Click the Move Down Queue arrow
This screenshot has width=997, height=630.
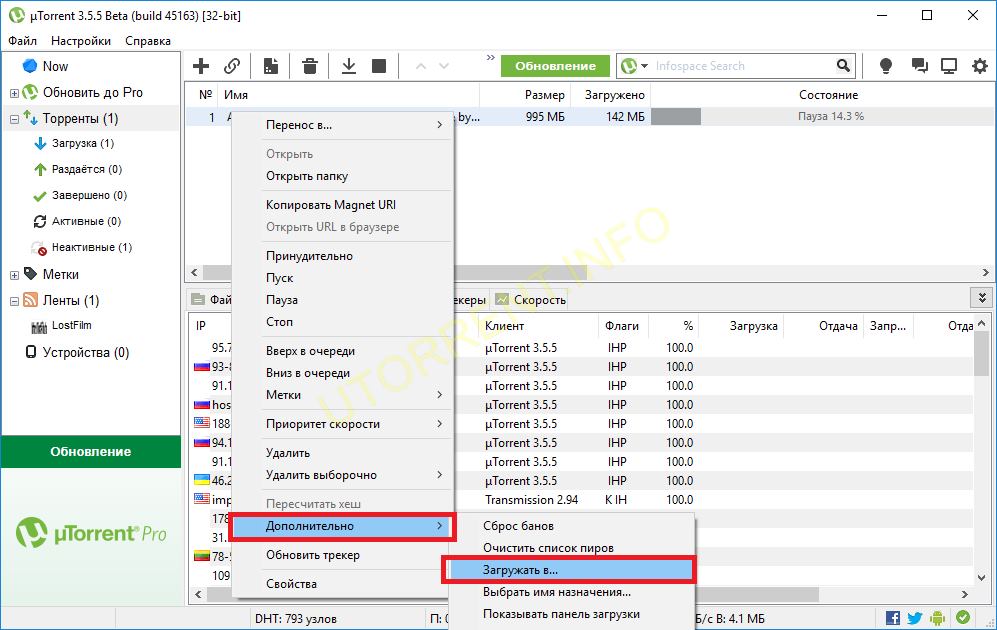click(444, 65)
